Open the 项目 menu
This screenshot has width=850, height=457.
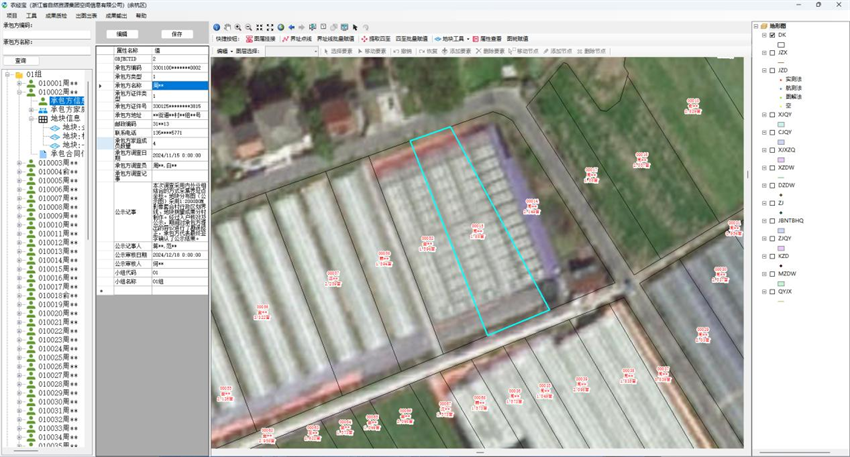pos(11,16)
